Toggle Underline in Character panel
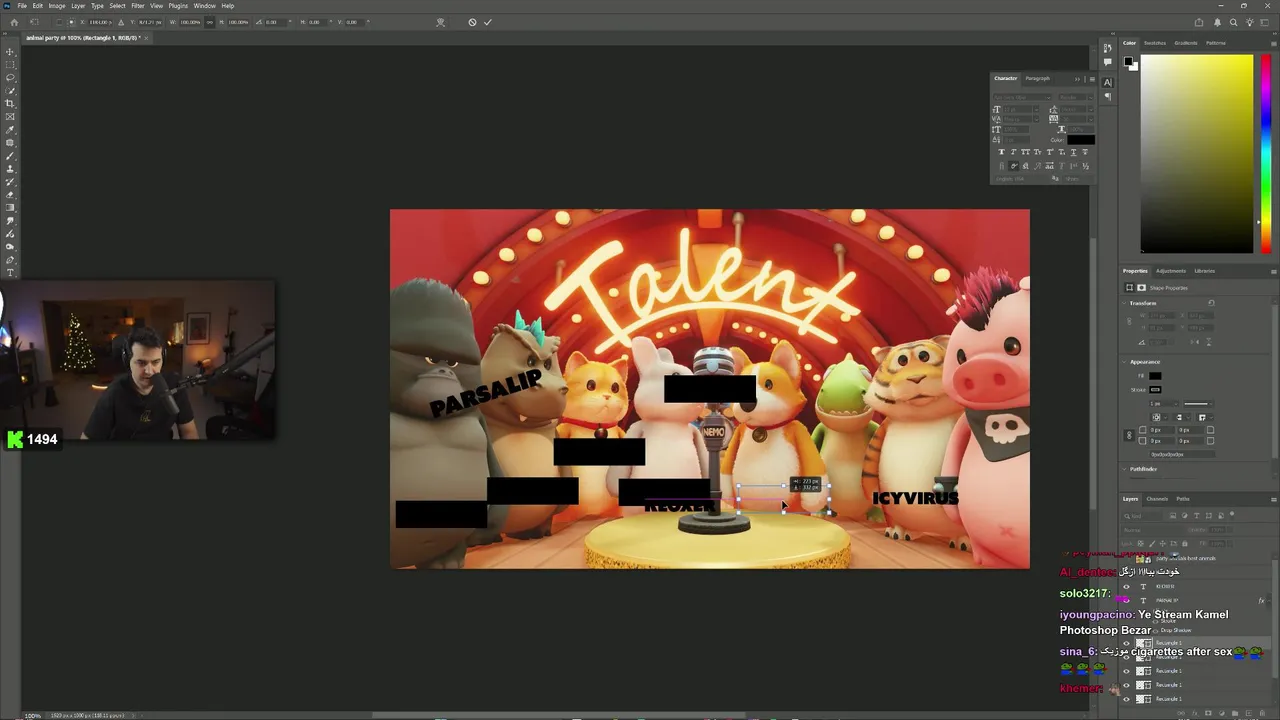 coord(1073,152)
